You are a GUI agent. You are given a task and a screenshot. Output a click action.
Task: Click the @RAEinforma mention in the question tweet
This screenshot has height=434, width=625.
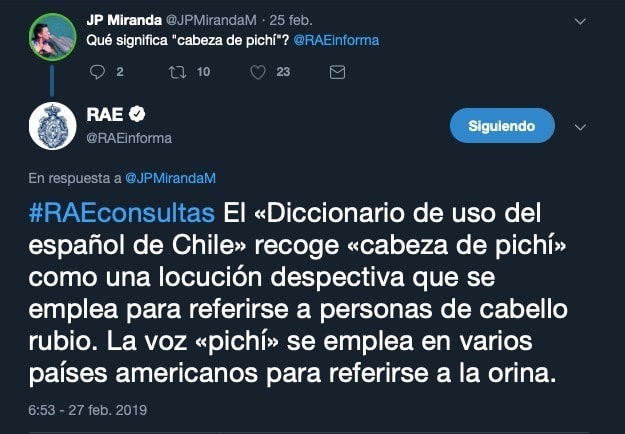tap(336, 40)
